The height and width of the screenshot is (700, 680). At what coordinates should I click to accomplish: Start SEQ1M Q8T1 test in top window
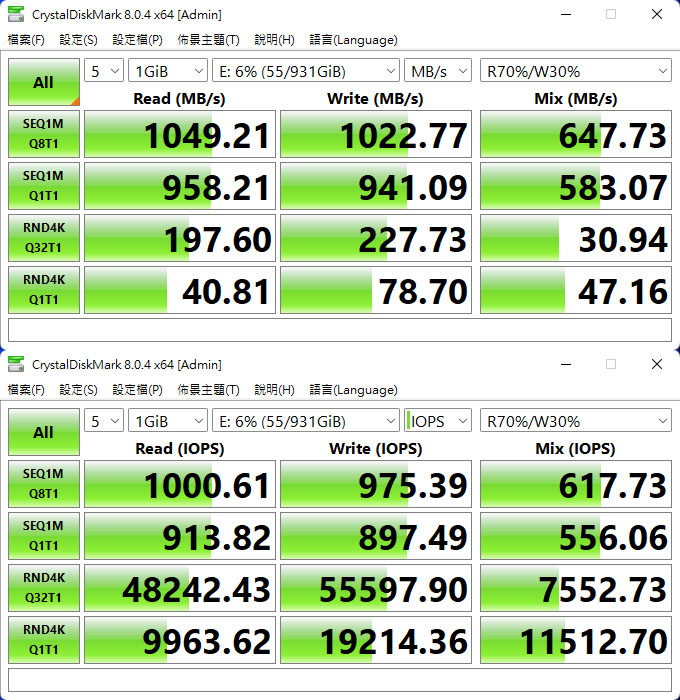coord(44,134)
